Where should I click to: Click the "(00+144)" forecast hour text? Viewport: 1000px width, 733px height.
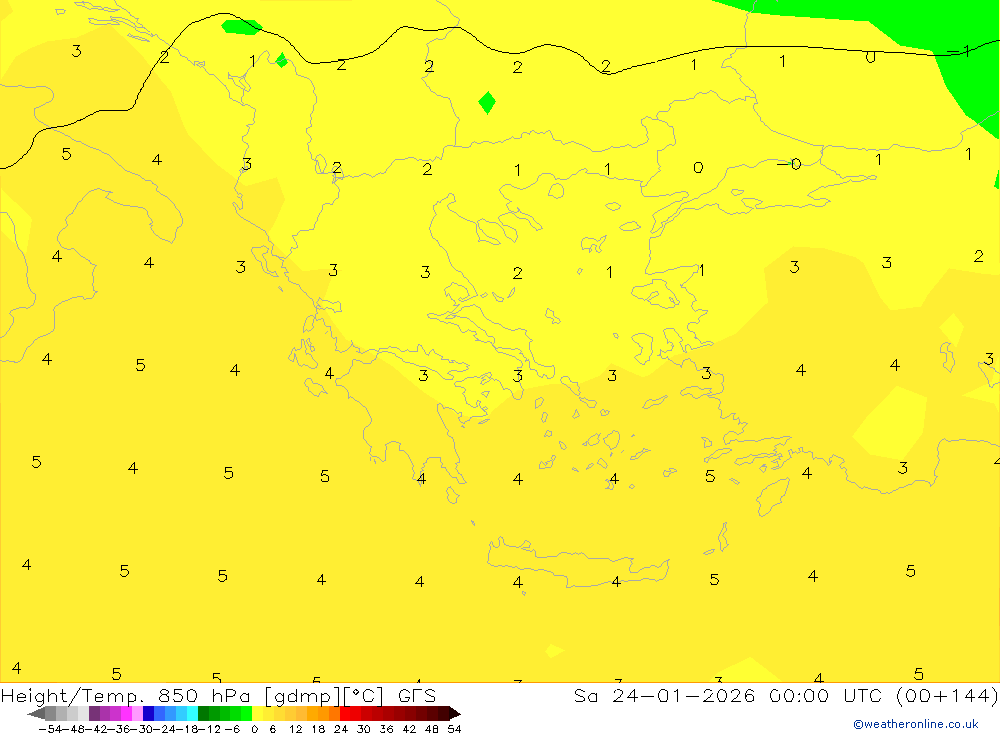(947, 695)
